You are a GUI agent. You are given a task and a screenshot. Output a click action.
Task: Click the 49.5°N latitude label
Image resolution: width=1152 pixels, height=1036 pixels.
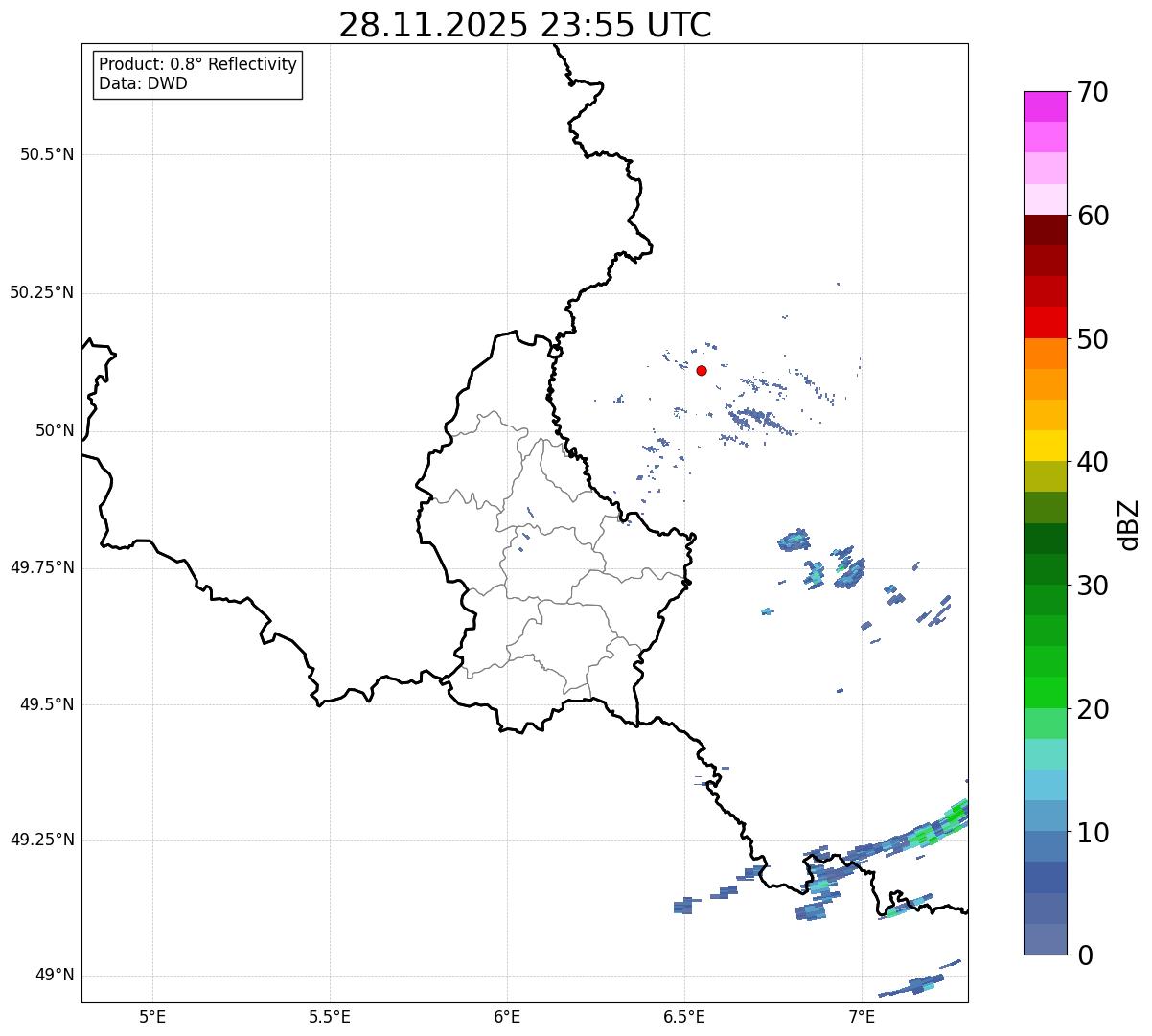[47, 704]
